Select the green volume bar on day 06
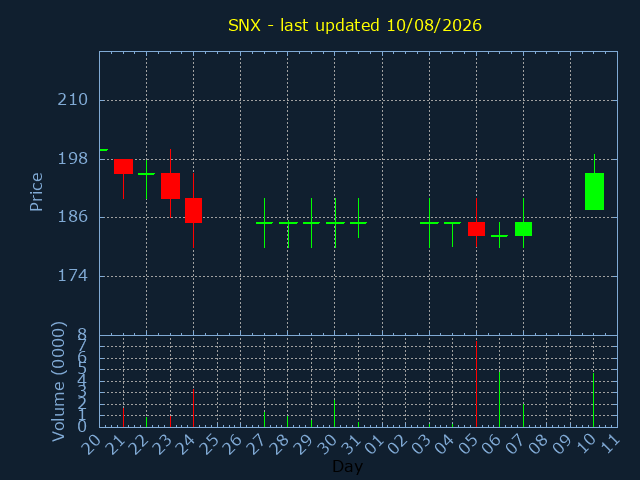 (500, 399)
